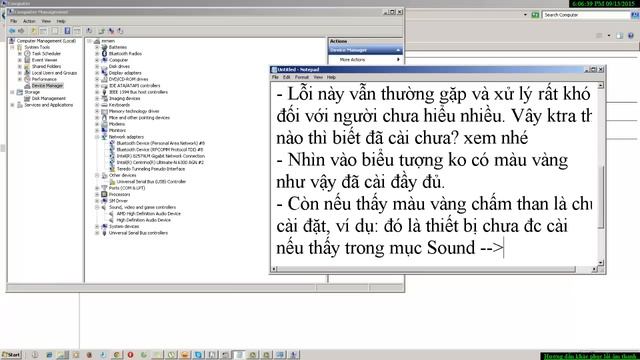
Task: Click the Start button on the taskbar
Action: point(11,355)
